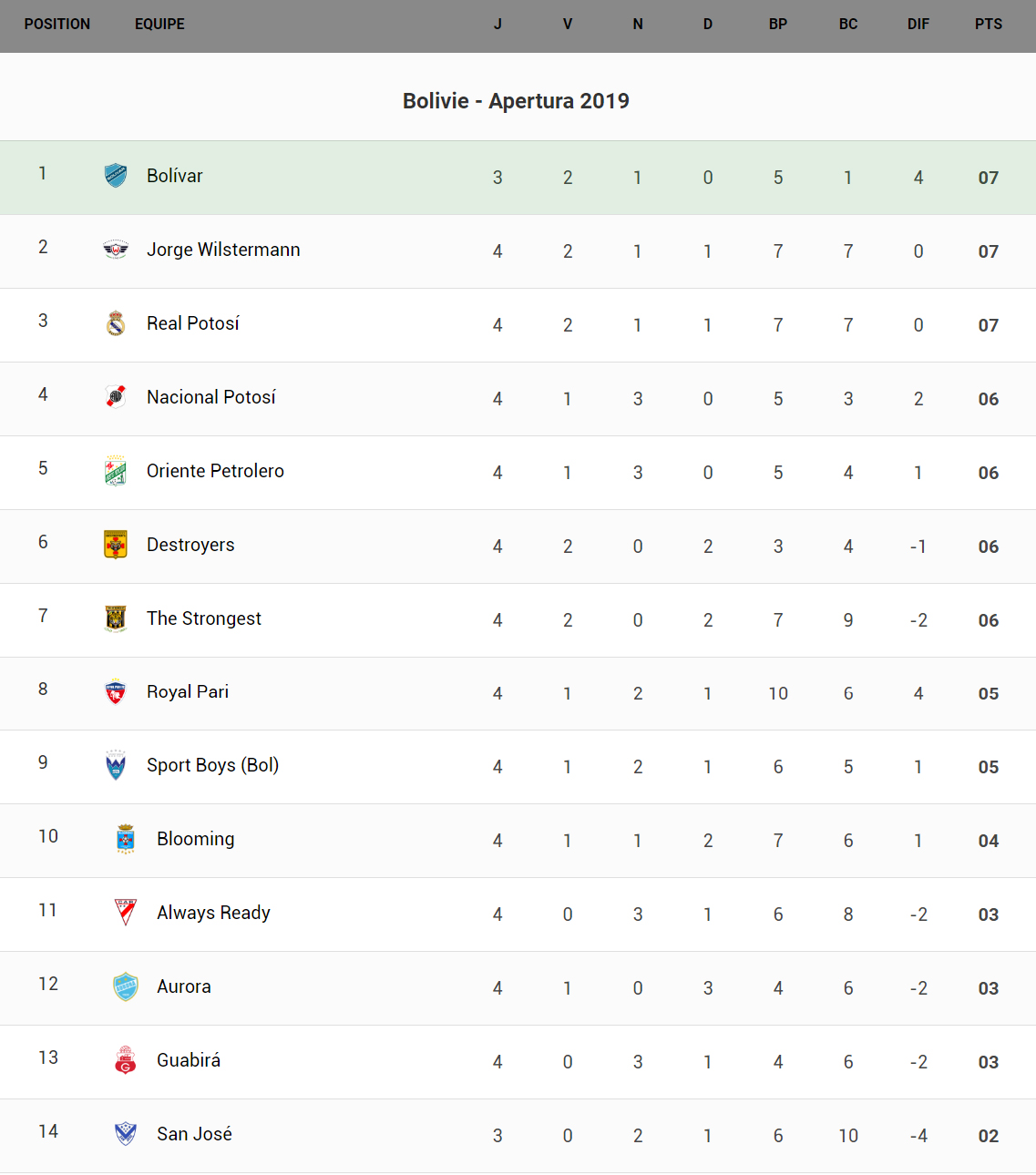Click the DIF column header
1036x1175 pixels.
point(918,25)
